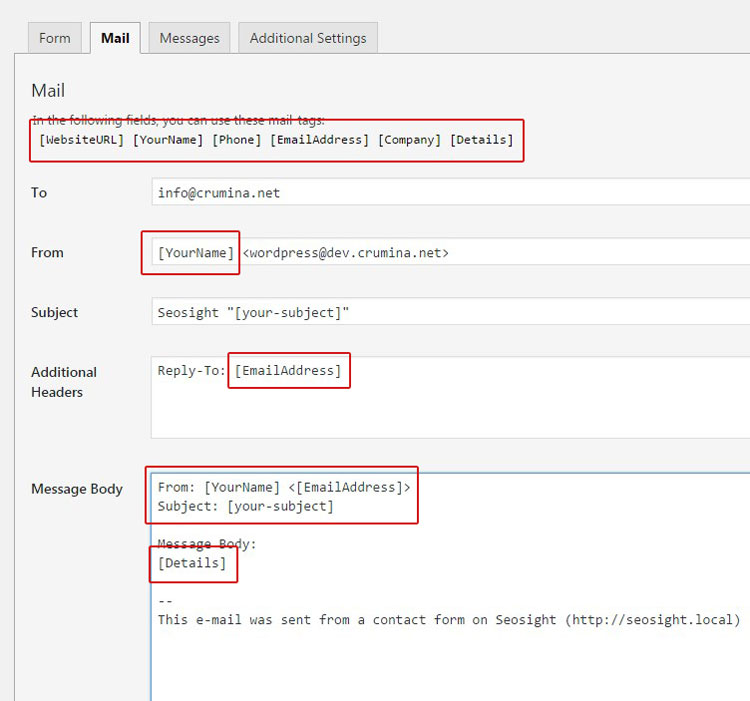
Task: Click the Message Body field label
Action: 77,489
